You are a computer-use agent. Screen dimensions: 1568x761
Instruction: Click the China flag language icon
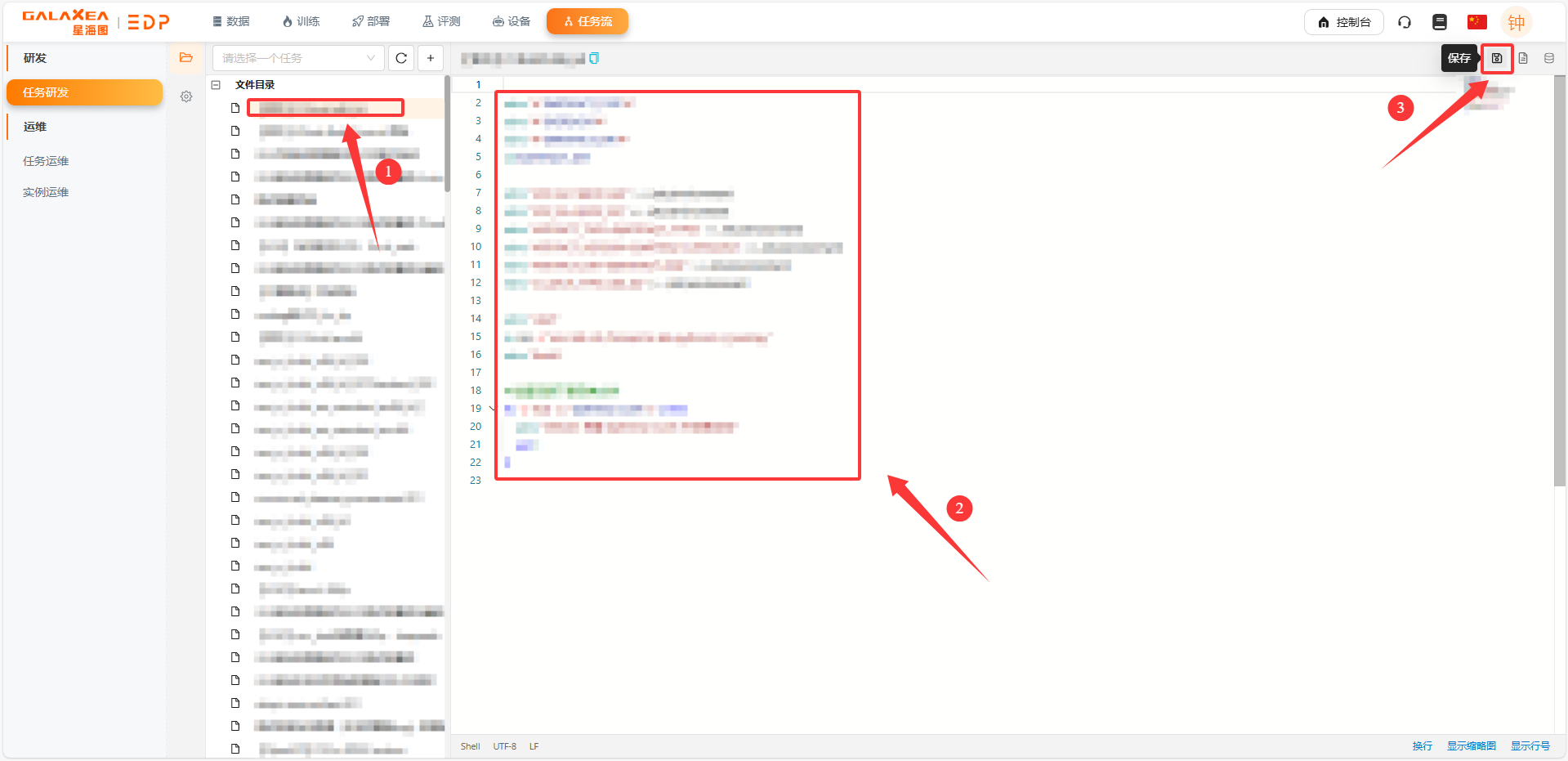point(1476,22)
